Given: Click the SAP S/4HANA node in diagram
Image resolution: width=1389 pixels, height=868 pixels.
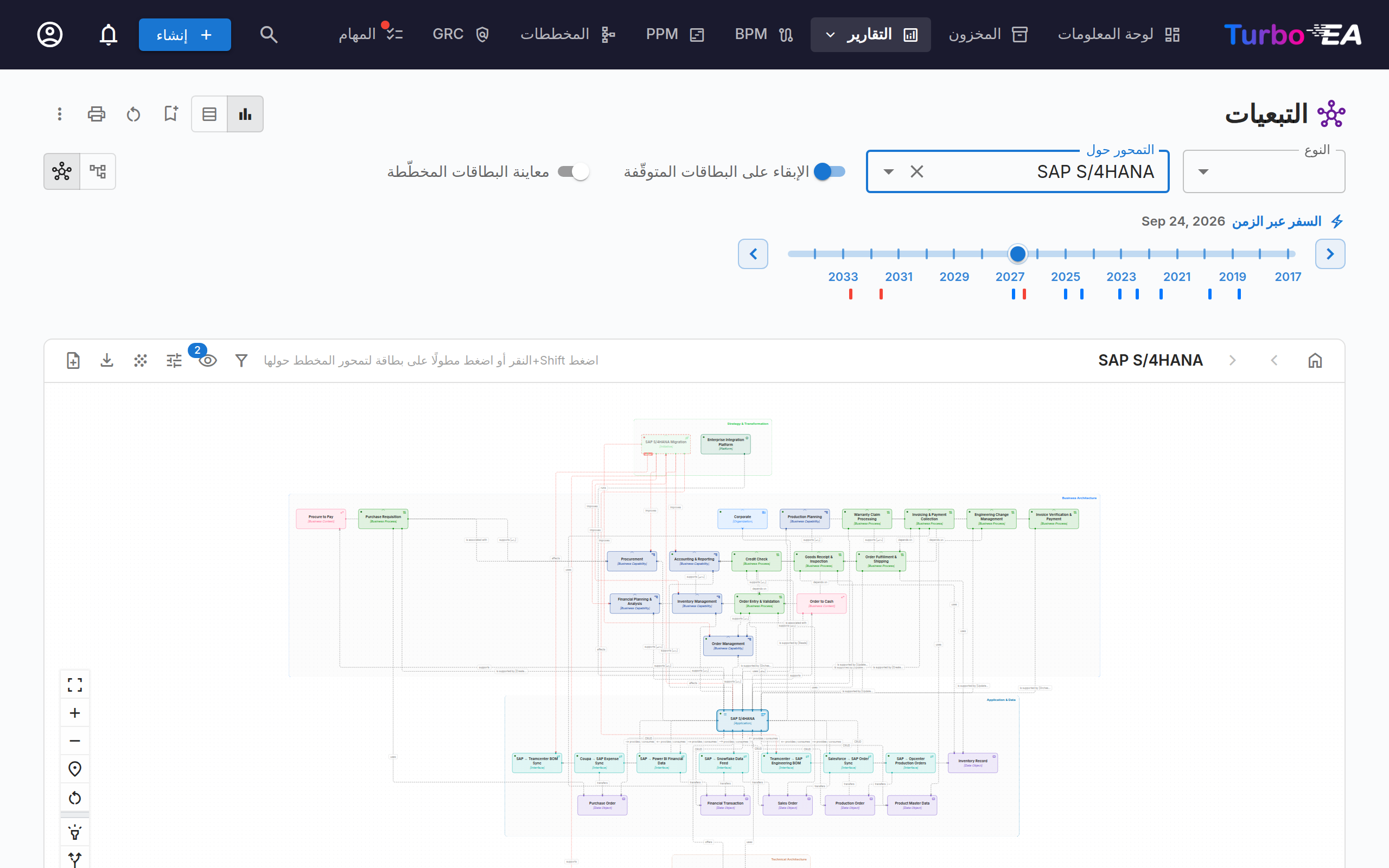Looking at the screenshot, I should 742,720.
